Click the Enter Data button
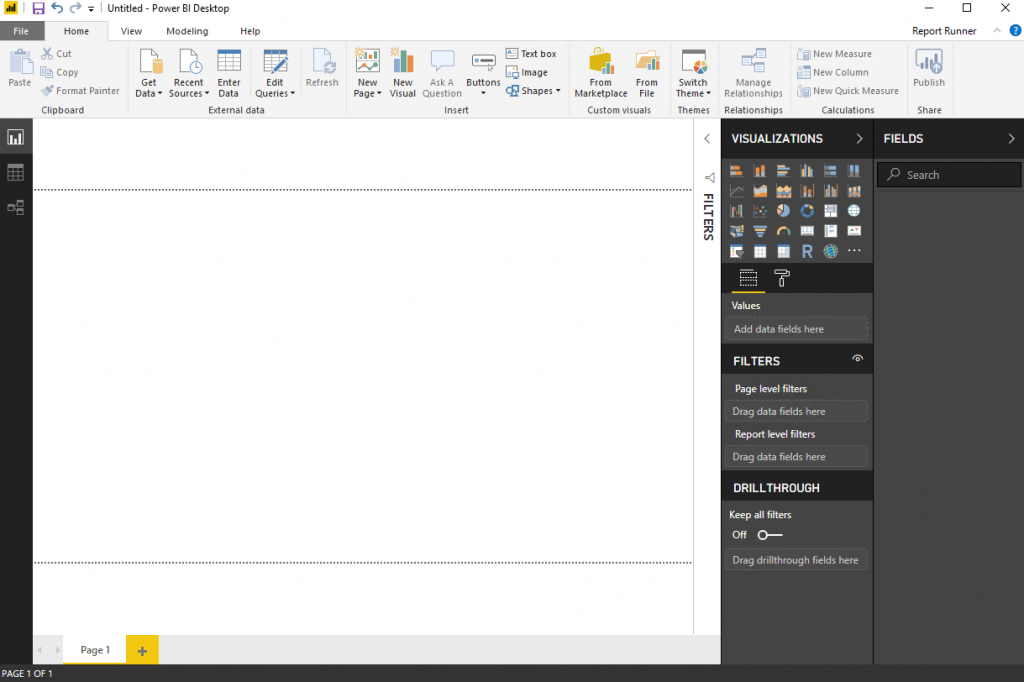This screenshot has height=682, width=1024. point(229,74)
